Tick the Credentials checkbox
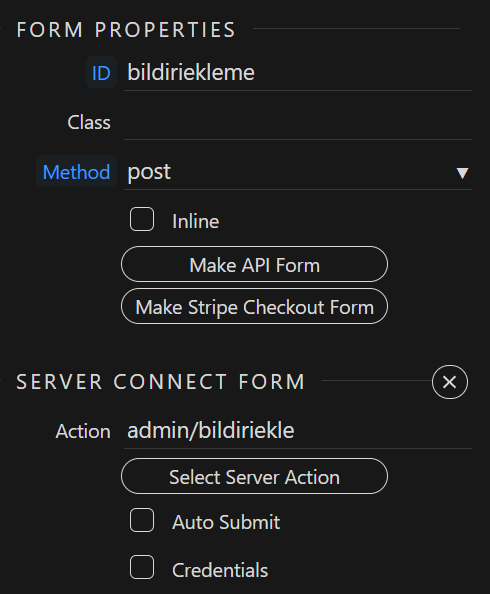490x594 pixels. 142,567
